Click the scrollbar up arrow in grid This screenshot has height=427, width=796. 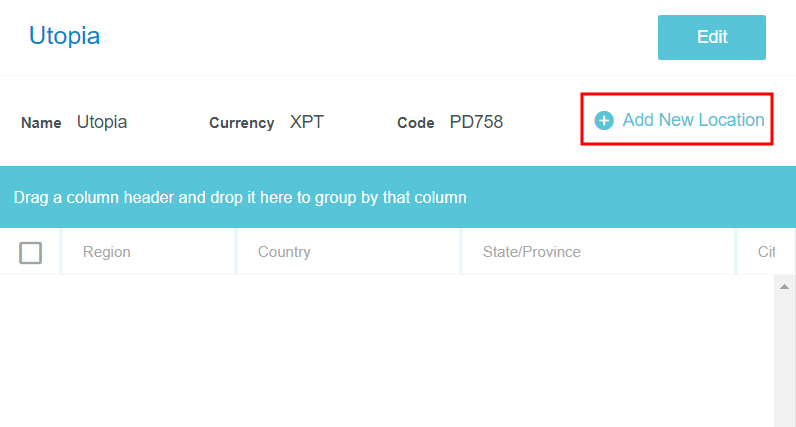pyautogui.click(x=785, y=287)
